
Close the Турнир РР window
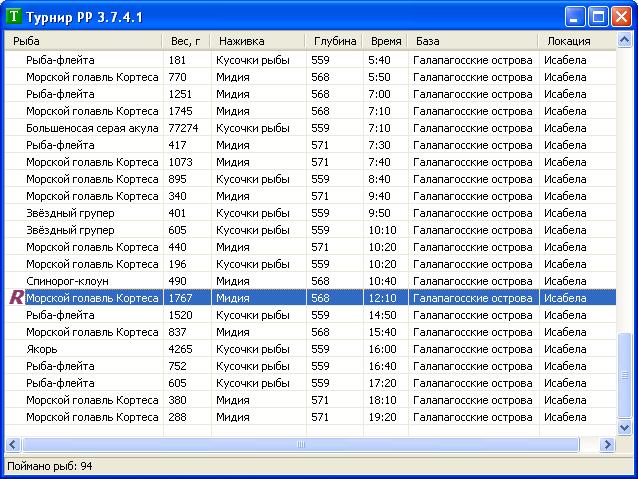[621, 17]
